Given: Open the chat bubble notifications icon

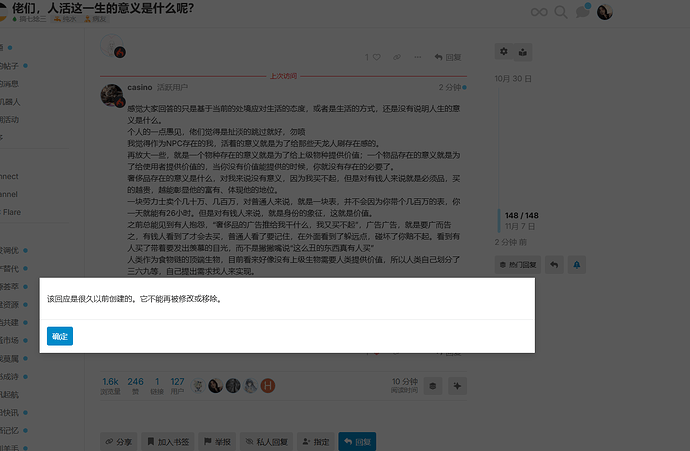Looking at the screenshot, I should 583,11.
